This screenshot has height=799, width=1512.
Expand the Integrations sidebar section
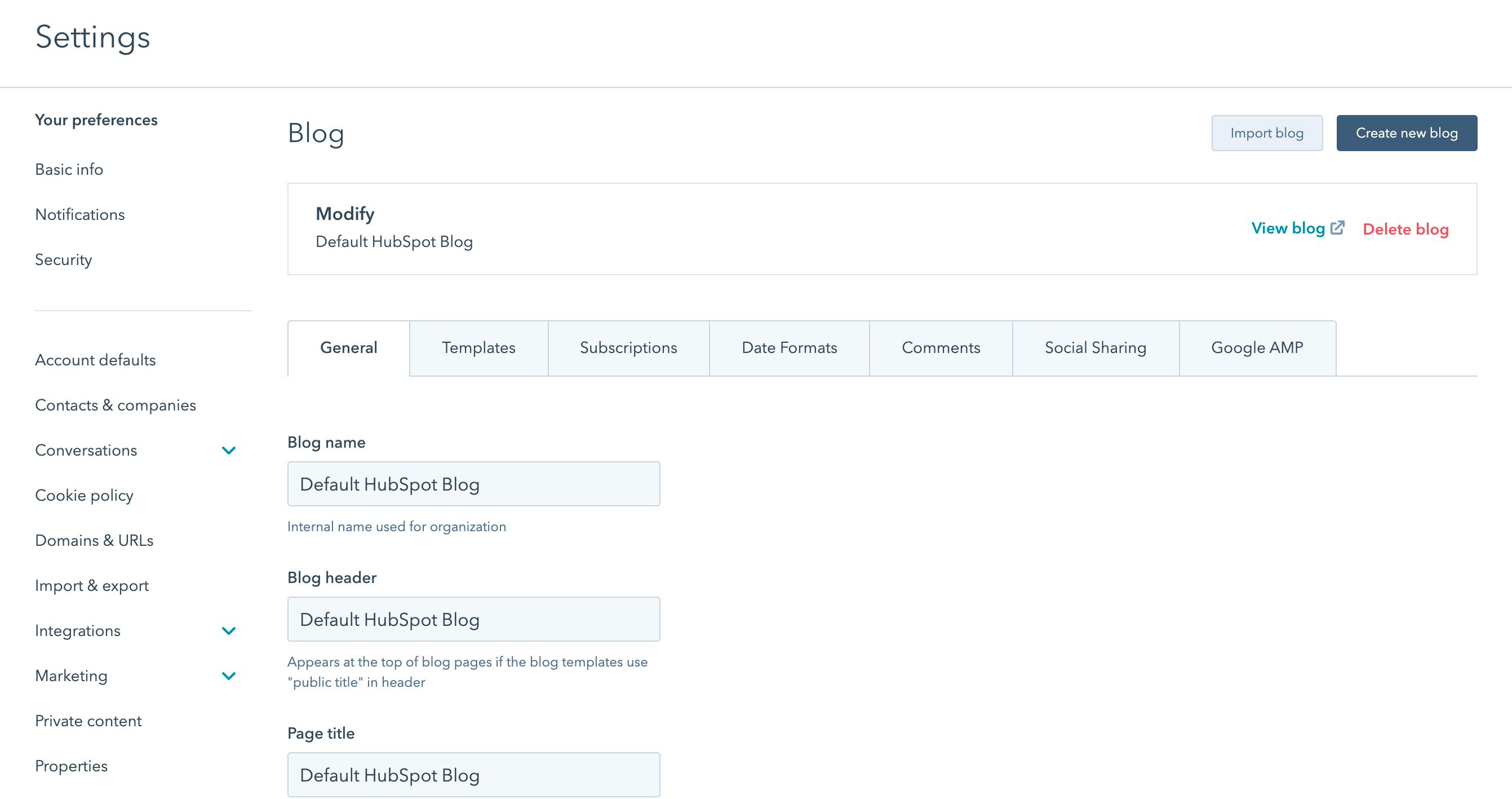[x=228, y=631]
